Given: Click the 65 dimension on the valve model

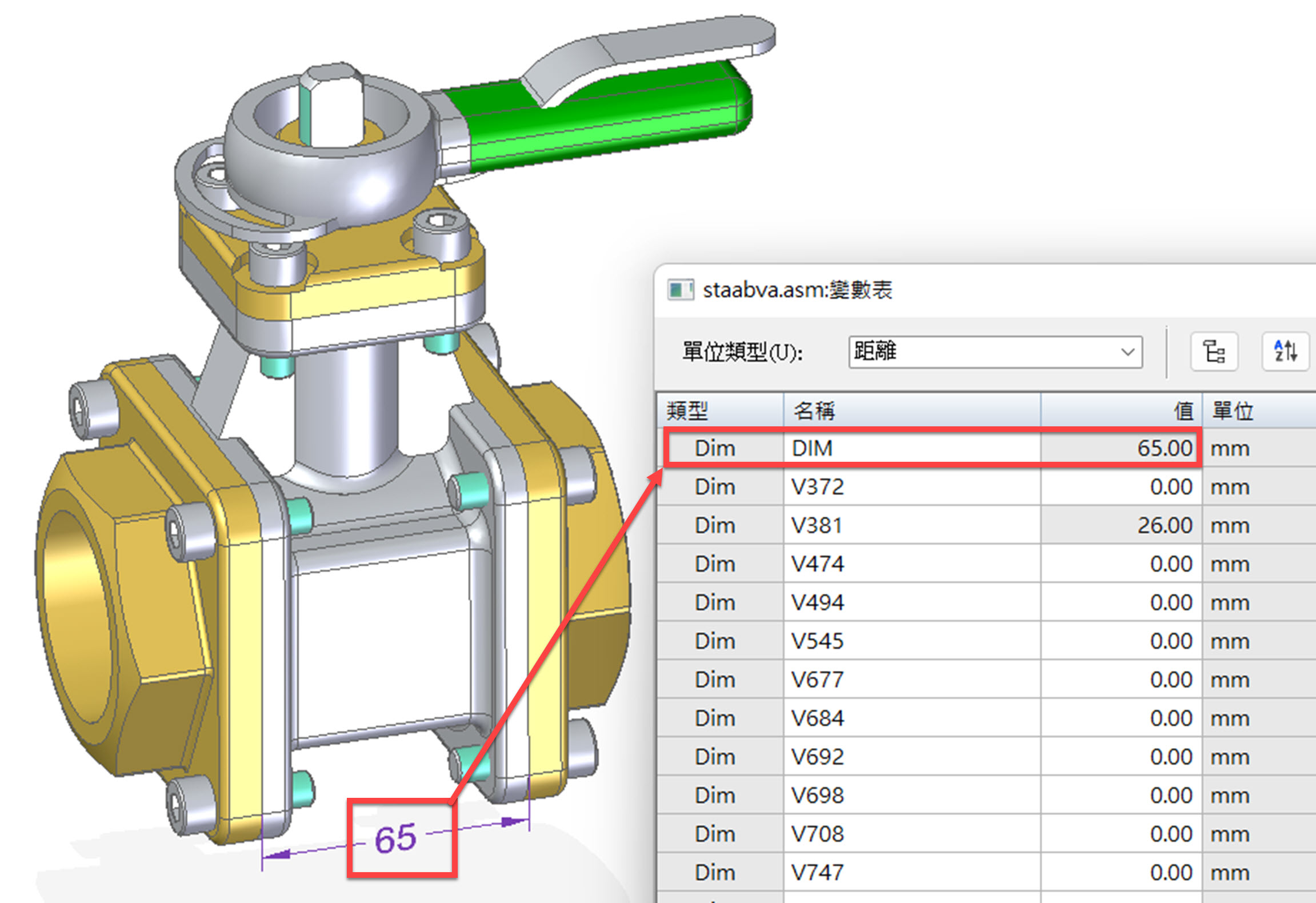Looking at the screenshot, I should 395,839.
